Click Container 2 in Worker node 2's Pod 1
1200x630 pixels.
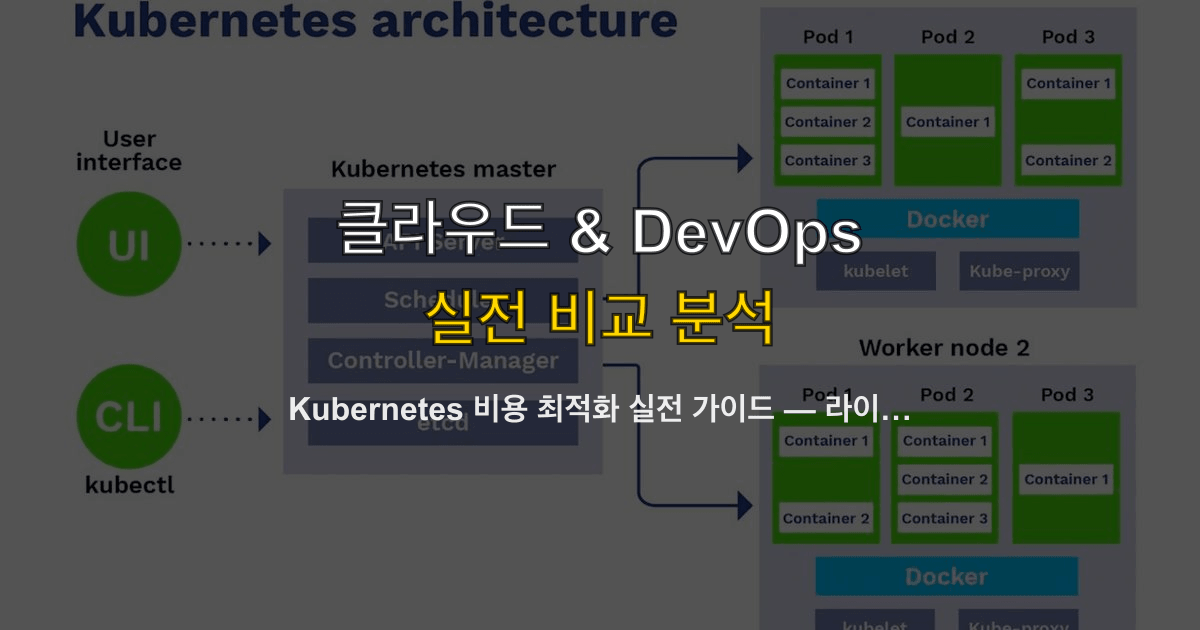coord(827,518)
